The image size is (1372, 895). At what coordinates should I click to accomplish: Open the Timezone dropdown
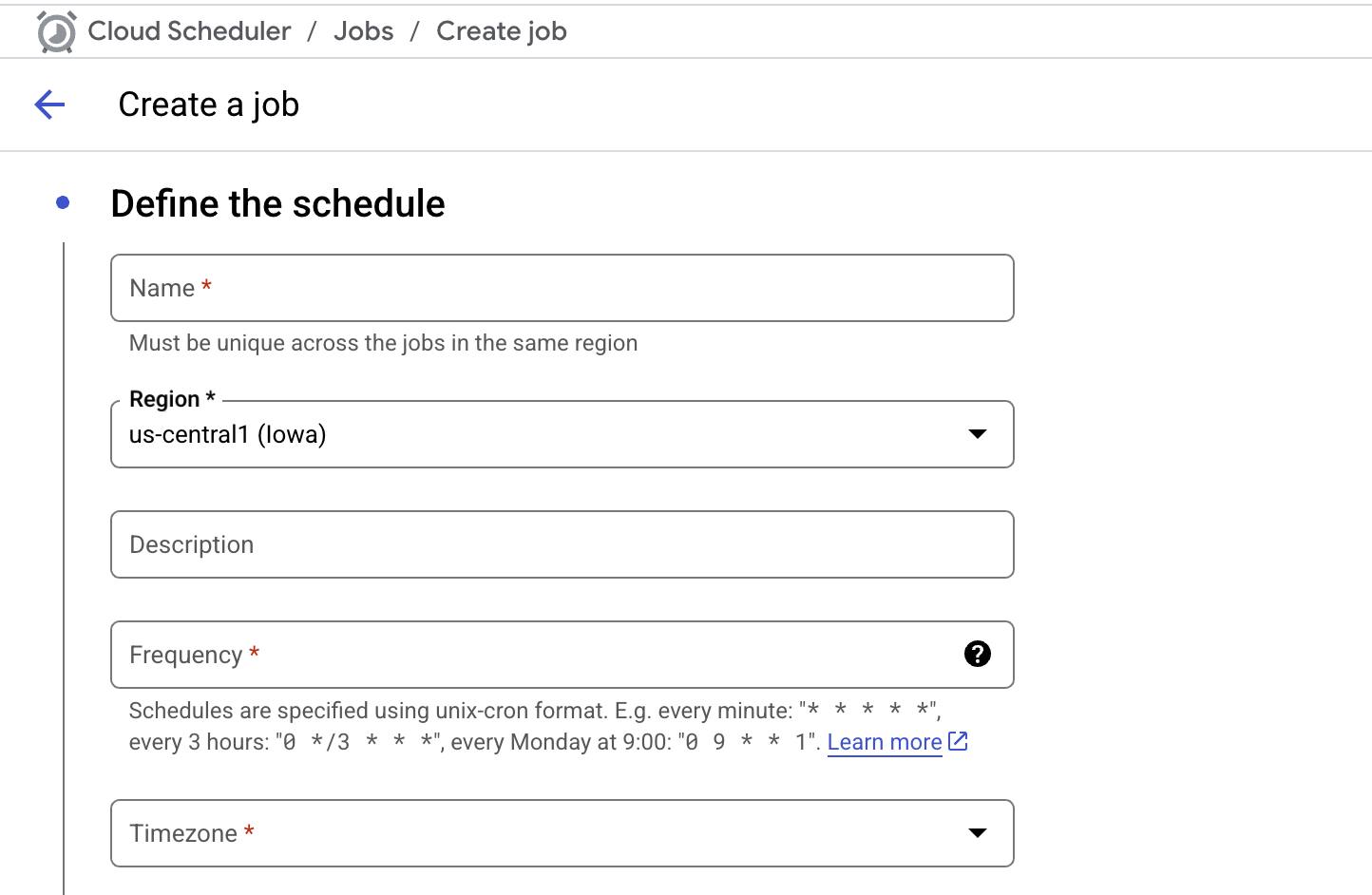click(977, 833)
